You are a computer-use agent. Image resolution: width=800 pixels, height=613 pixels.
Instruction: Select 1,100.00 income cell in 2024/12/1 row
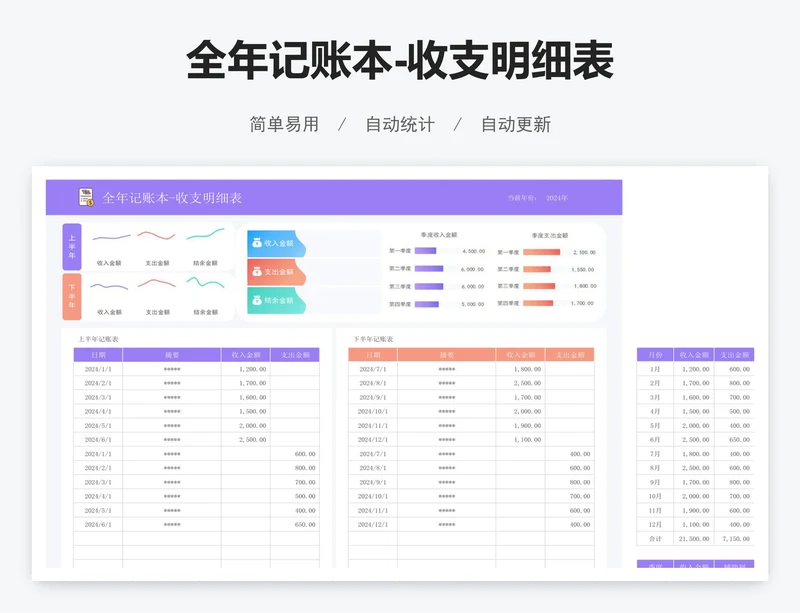pyautogui.click(x=521, y=439)
